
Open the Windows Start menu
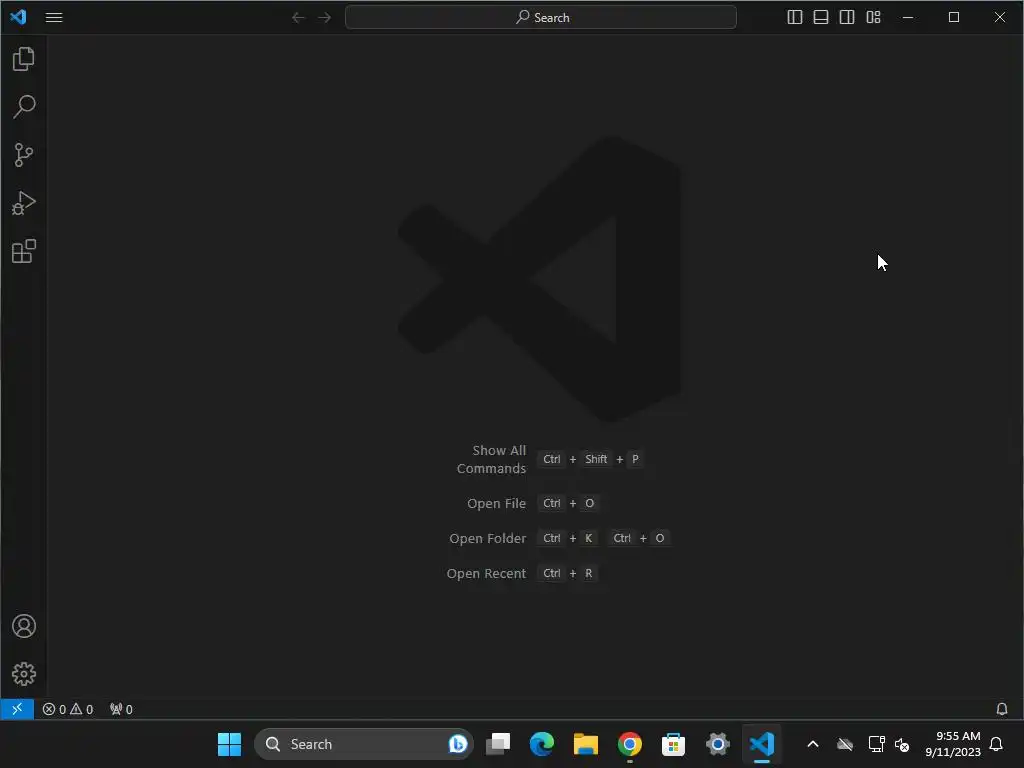pyautogui.click(x=229, y=744)
